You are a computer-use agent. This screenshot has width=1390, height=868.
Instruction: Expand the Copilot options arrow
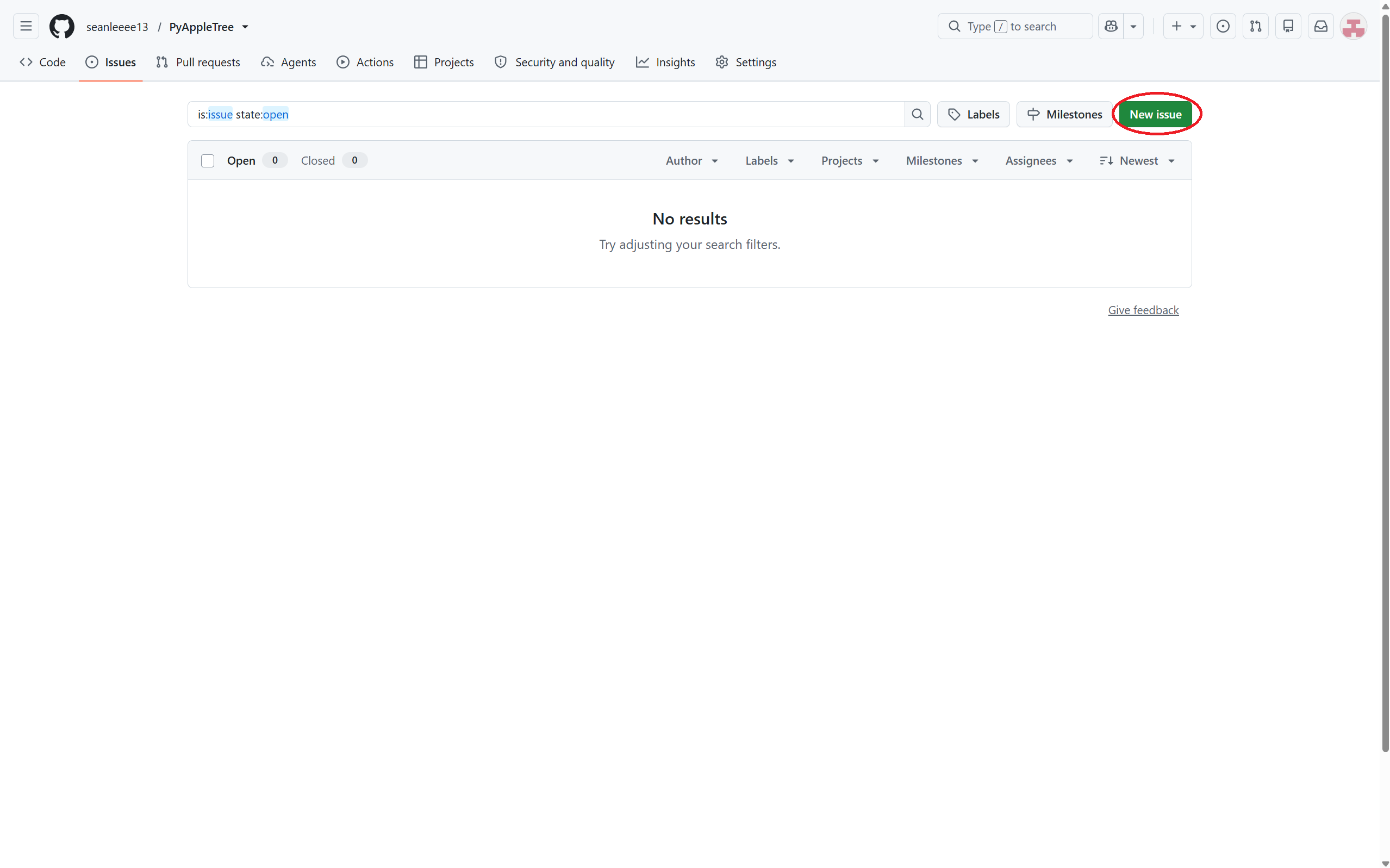[x=1133, y=27]
